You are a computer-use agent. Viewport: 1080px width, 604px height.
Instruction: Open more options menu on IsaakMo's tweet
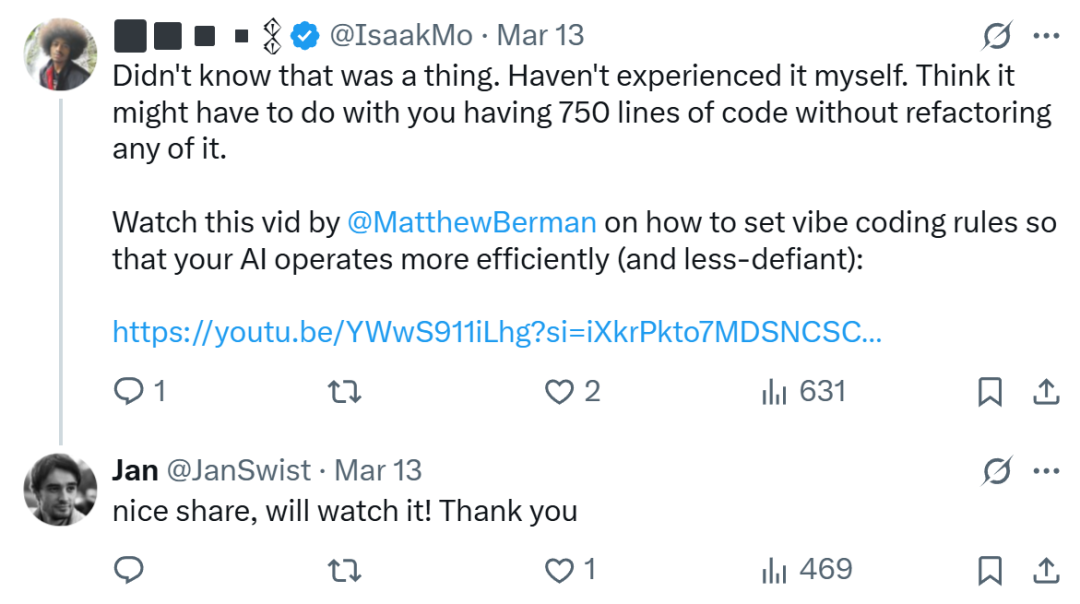(1046, 36)
